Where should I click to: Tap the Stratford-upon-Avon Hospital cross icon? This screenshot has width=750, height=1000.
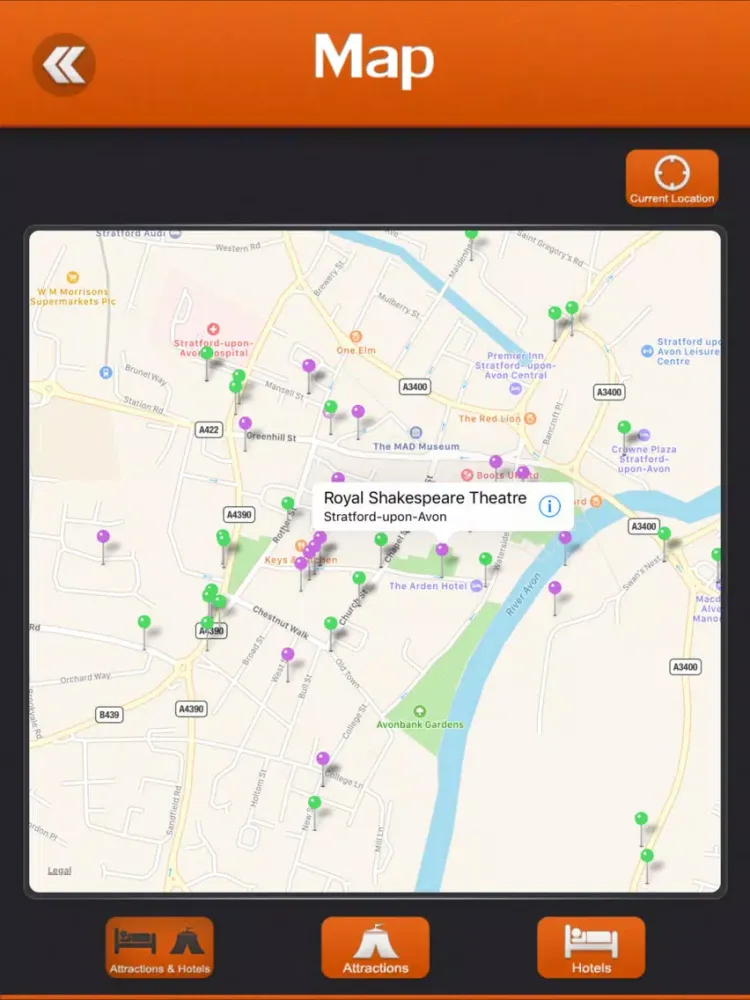pos(213,329)
